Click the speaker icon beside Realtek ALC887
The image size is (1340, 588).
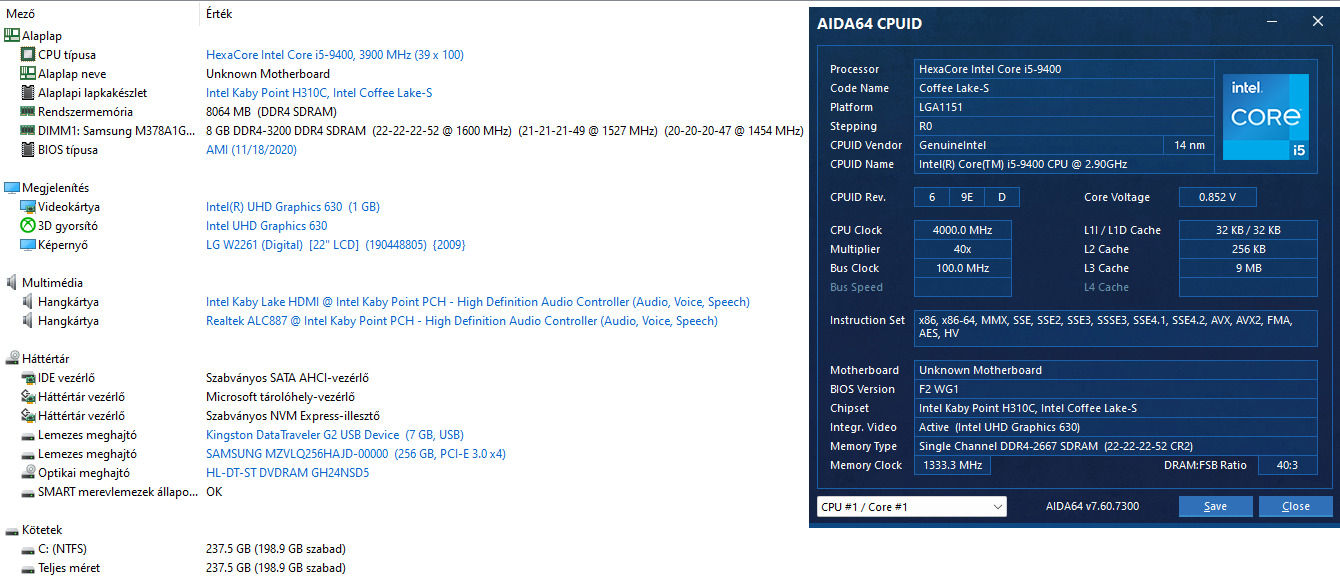(x=28, y=321)
